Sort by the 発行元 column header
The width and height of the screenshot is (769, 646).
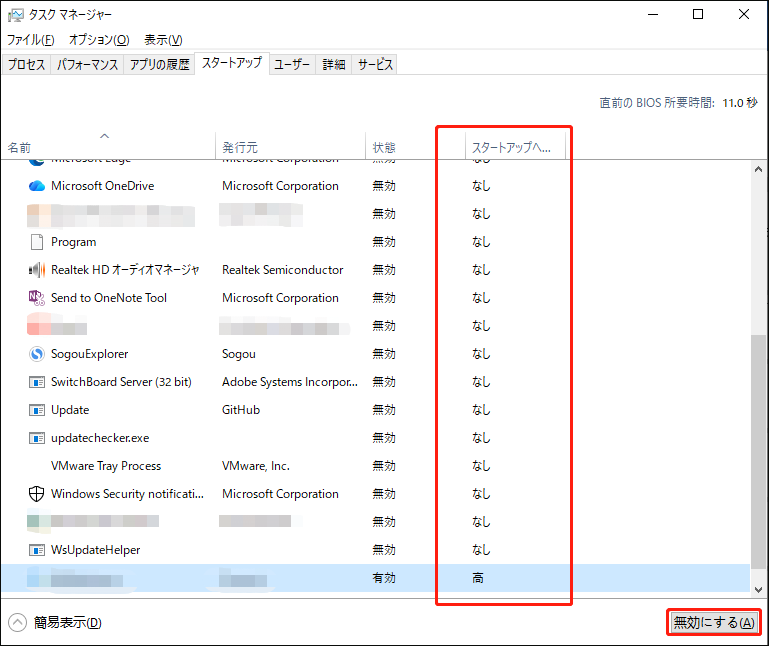(x=291, y=146)
